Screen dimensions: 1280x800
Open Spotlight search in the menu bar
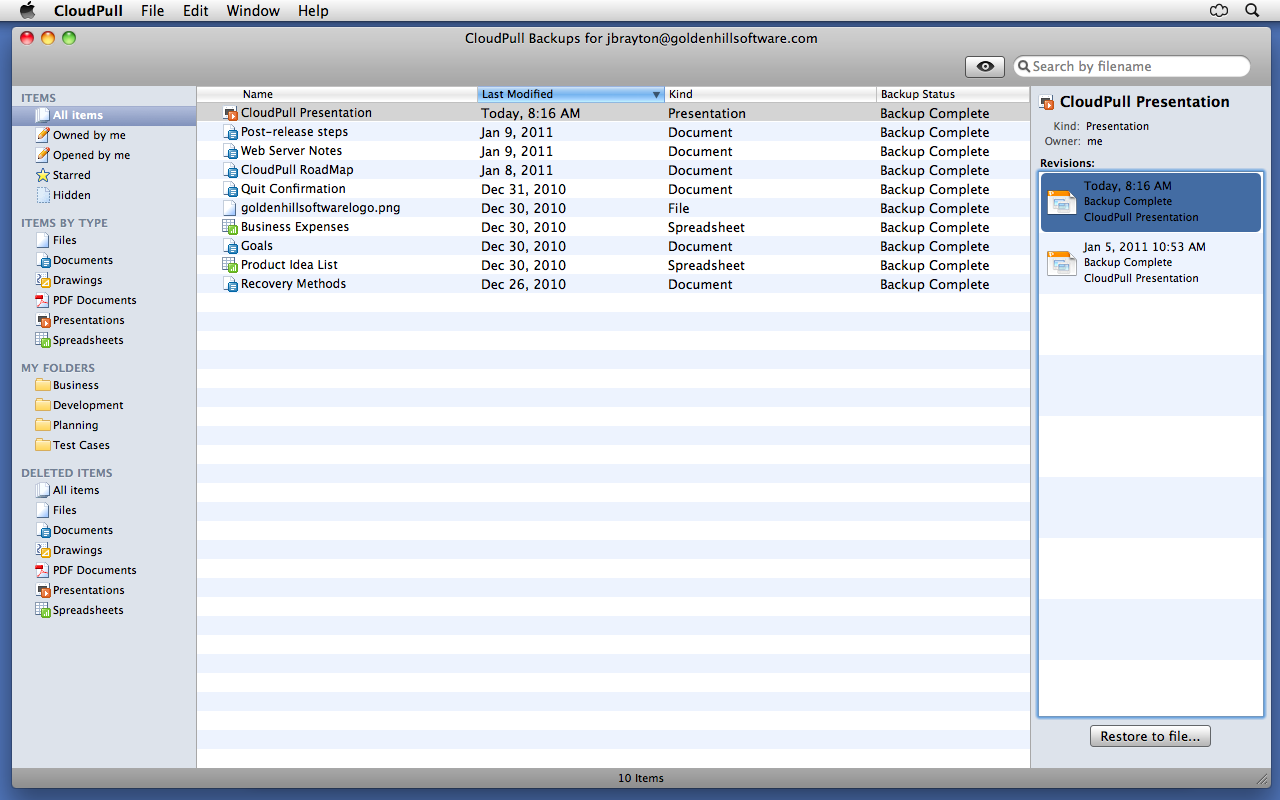click(1252, 11)
